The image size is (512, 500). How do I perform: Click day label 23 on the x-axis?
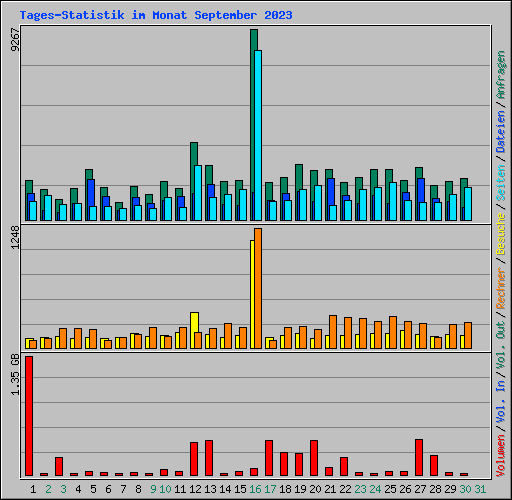tap(360, 489)
